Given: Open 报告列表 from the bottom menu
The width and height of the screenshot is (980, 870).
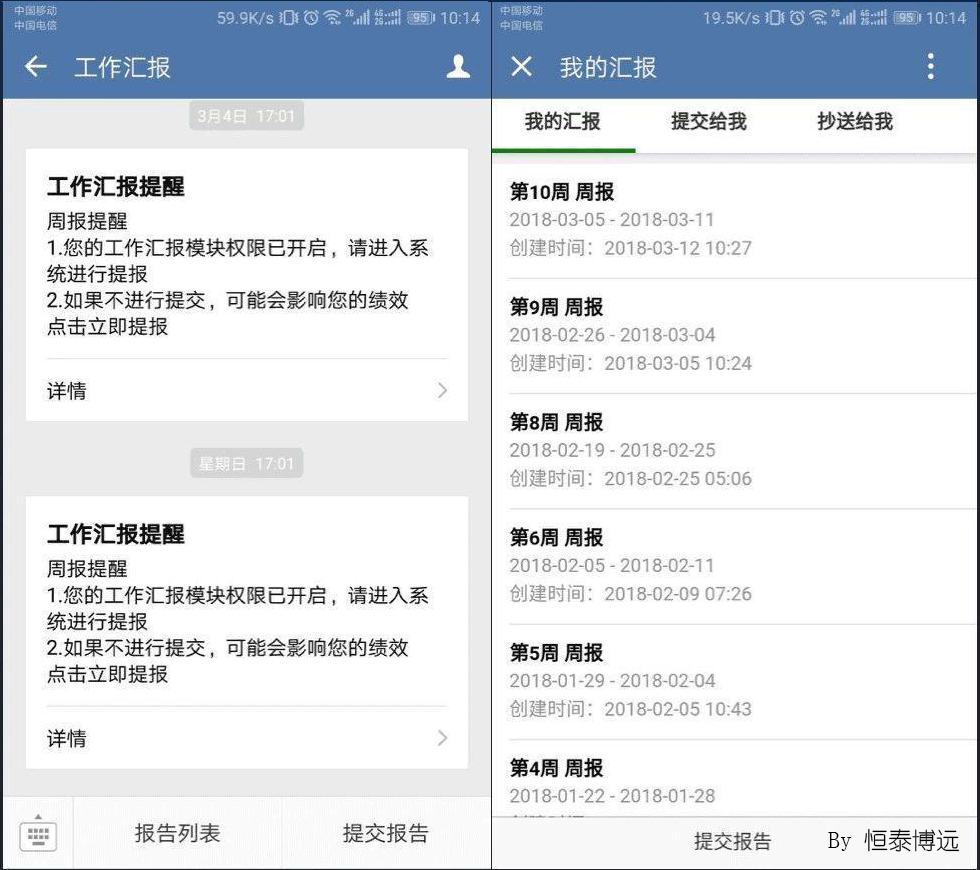Looking at the screenshot, I should coord(177,833).
